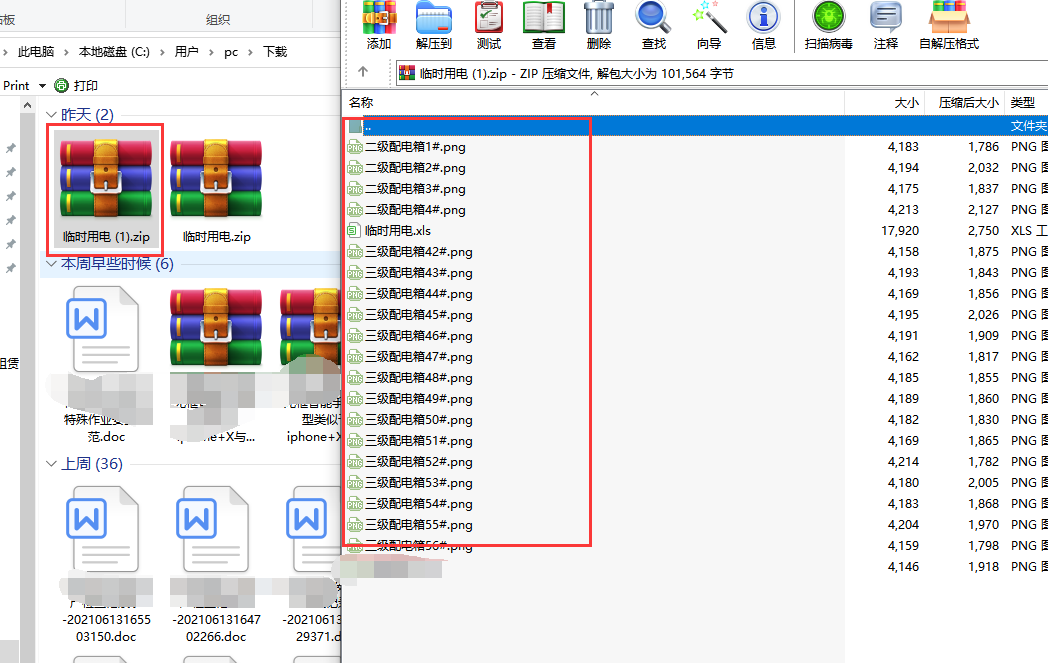
Task: Navigate to 本地磁盘 (C:) in the breadcrumb
Action: (x=113, y=51)
